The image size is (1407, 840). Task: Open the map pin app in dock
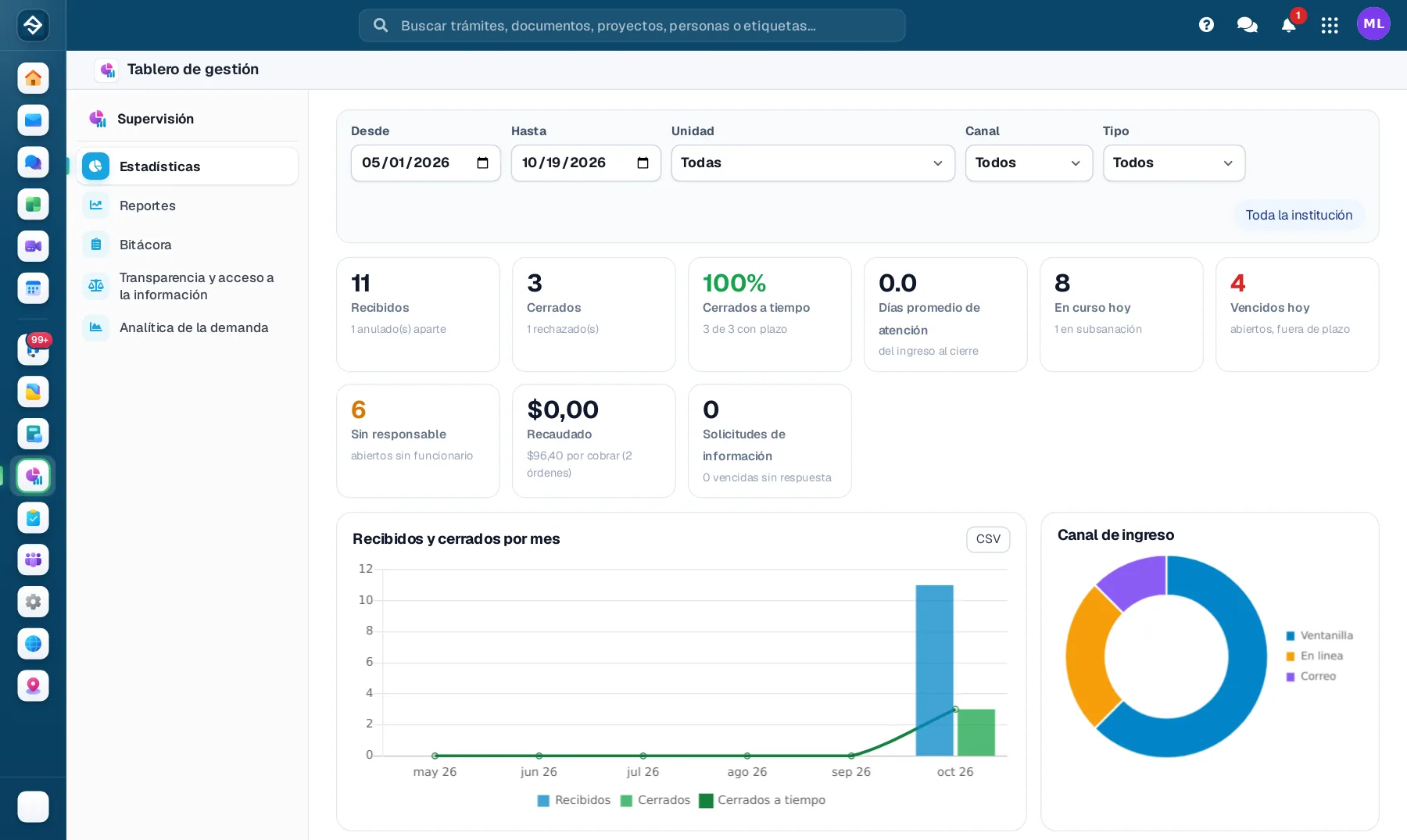point(33,686)
